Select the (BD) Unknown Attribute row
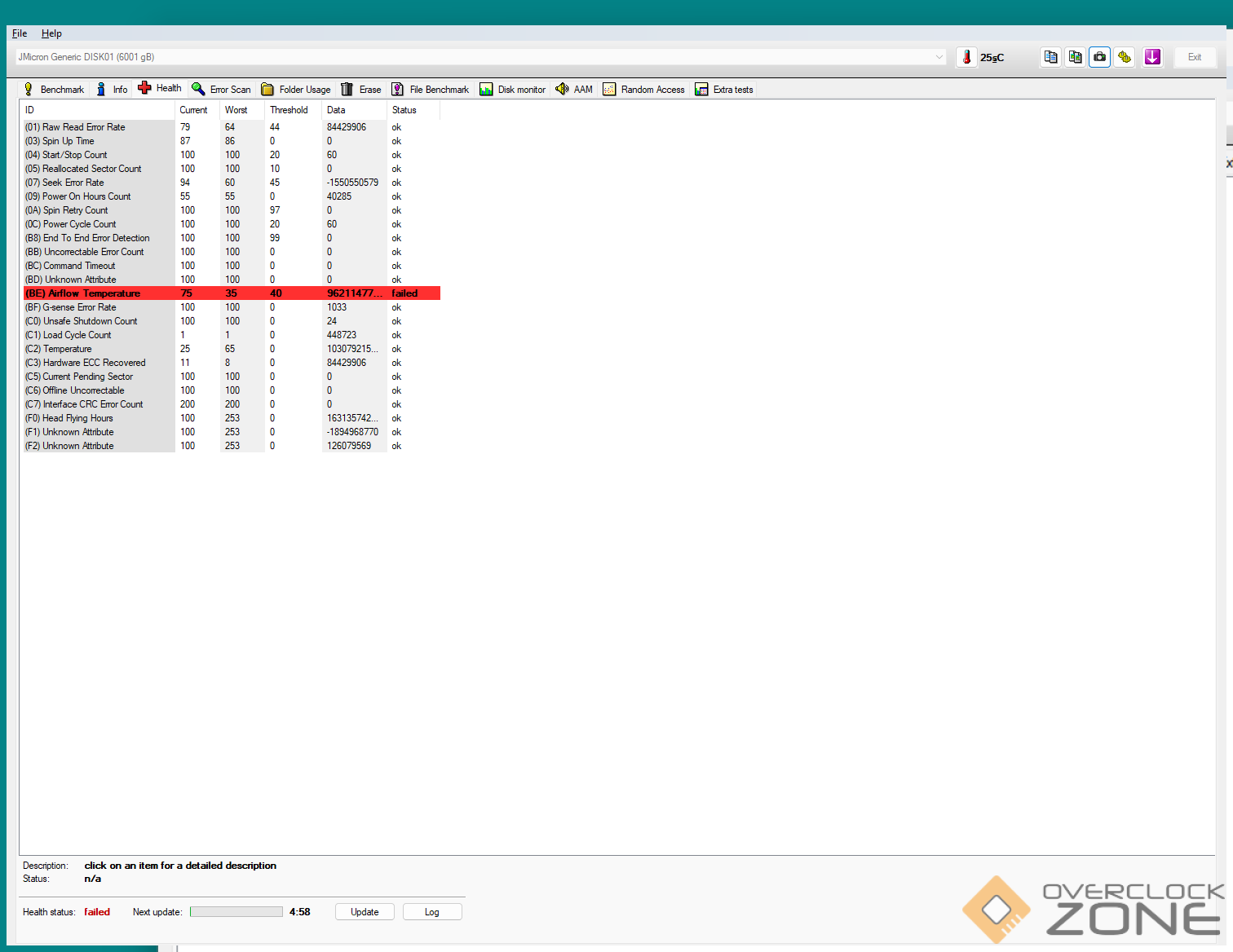This screenshot has width=1233, height=952. [x=232, y=280]
